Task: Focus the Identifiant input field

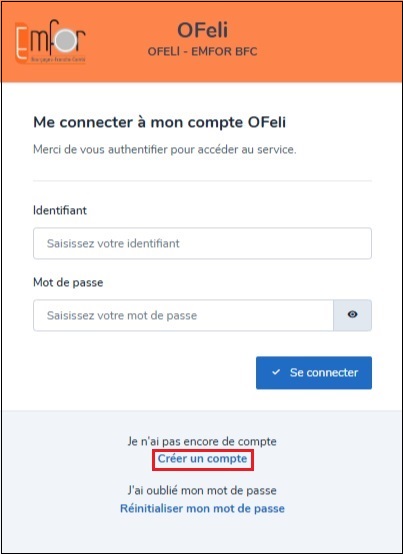Action: [x=202, y=243]
